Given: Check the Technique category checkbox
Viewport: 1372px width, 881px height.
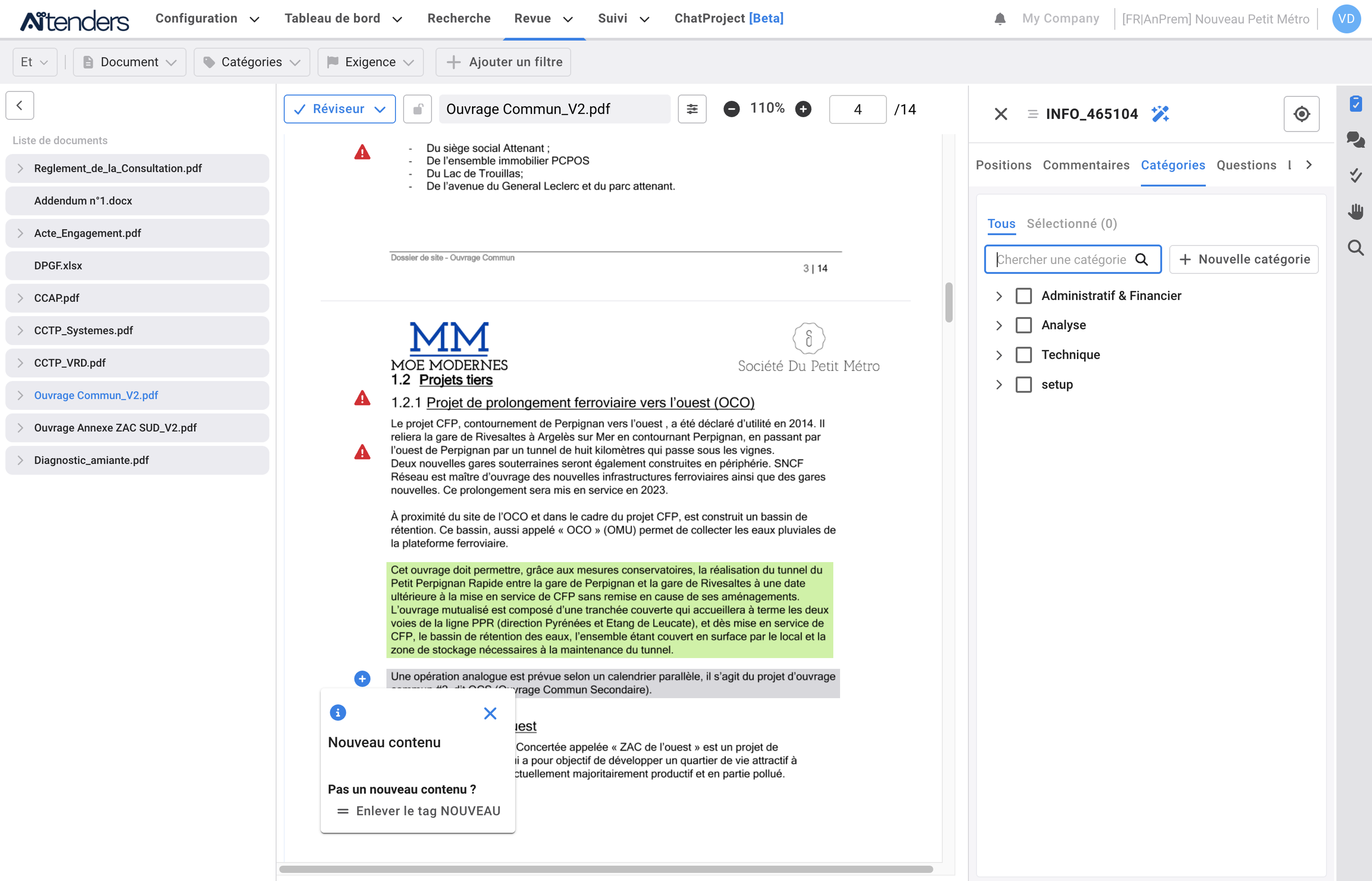Looking at the screenshot, I should [x=1023, y=354].
